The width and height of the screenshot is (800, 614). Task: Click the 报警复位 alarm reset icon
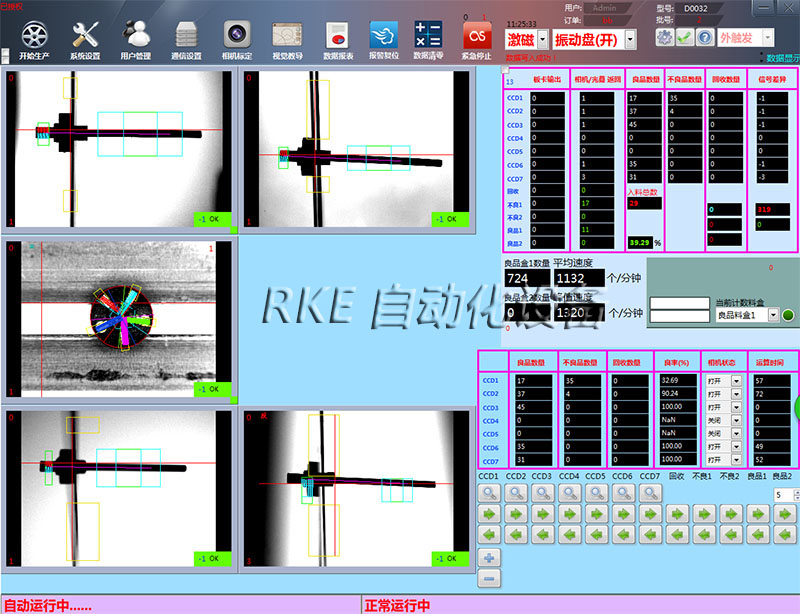coord(384,37)
